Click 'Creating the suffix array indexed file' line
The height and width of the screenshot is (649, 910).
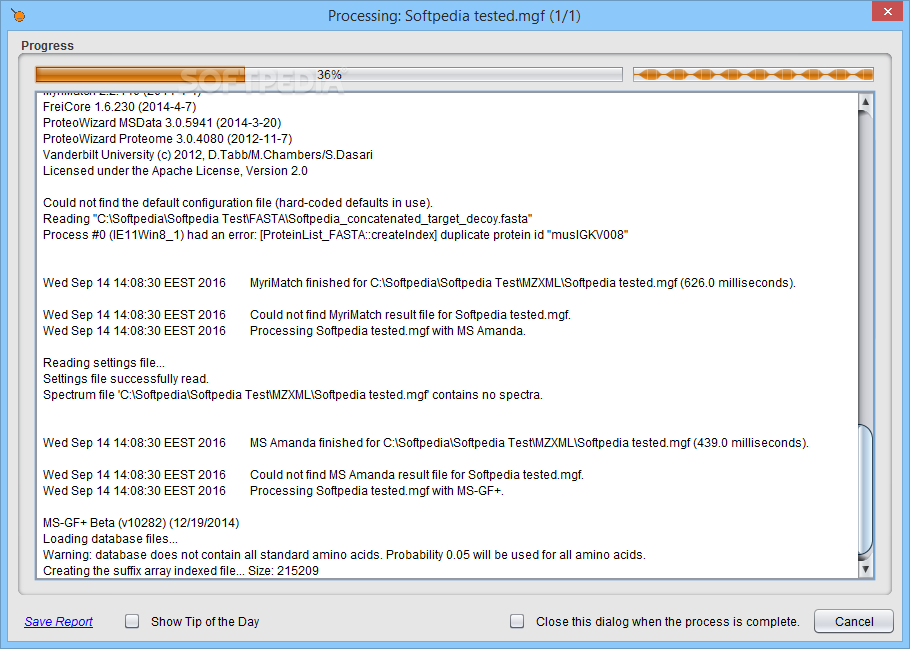coord(181,571)
